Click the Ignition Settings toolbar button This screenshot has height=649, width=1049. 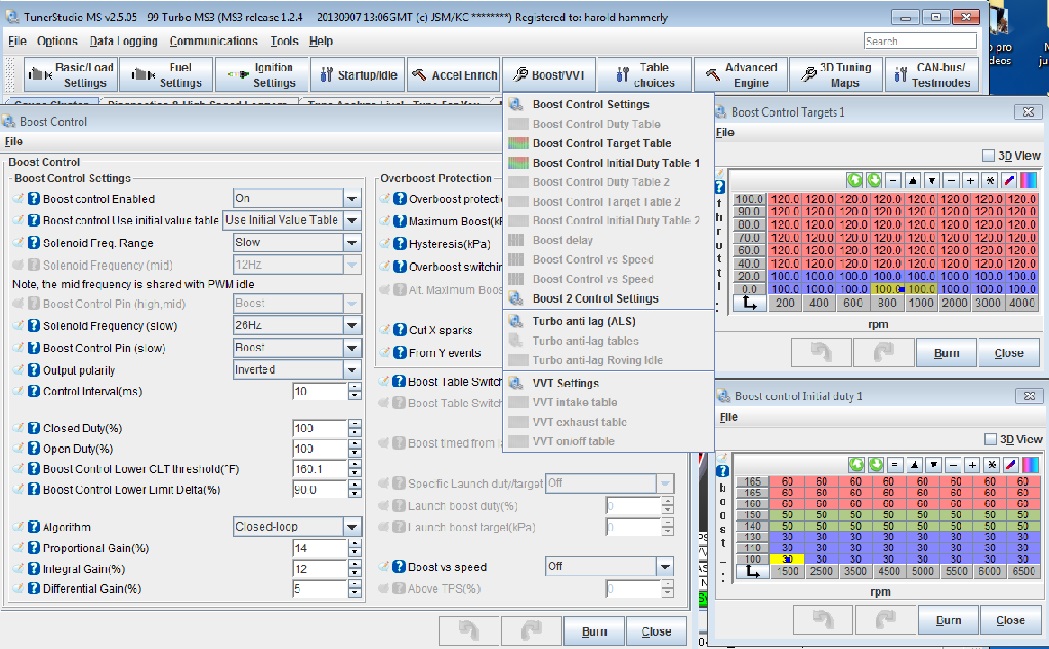pos(262,75)
